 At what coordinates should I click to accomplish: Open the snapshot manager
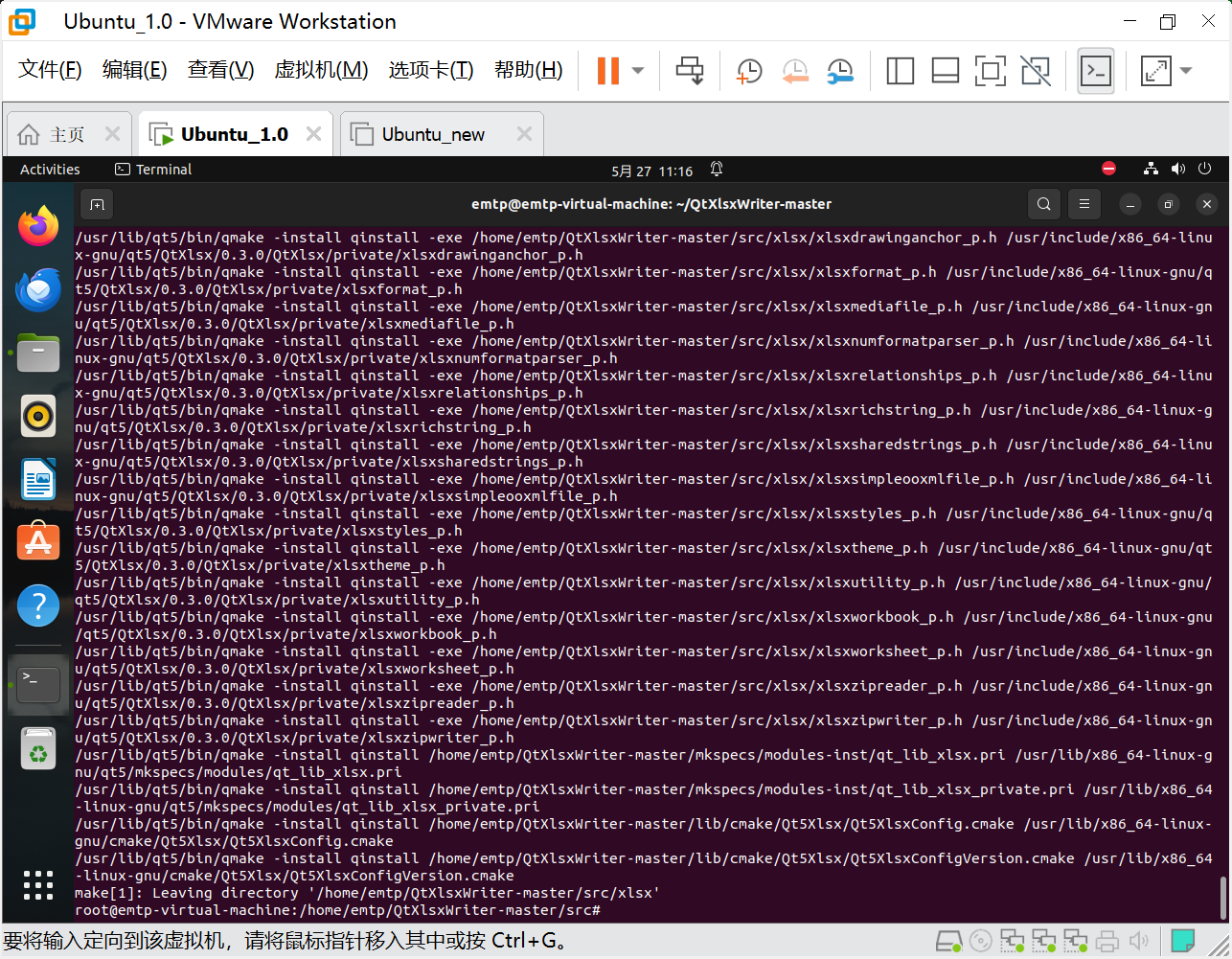pyautogui.click(x=839, y=70)
